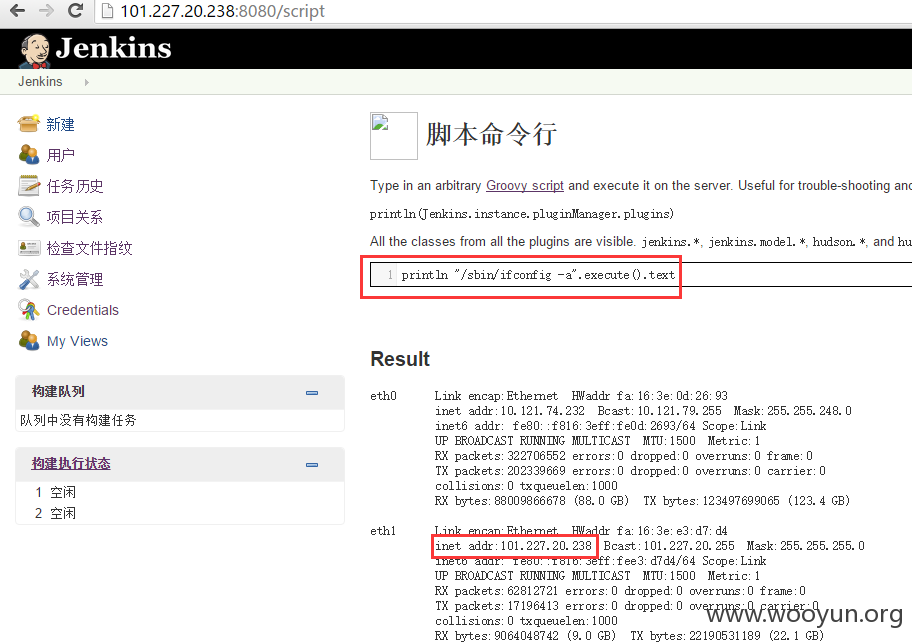Click the broken image icon beside 脚本命令行
Image resolution: width=912 pixels, height=643 pixels.
pos(394,135)
